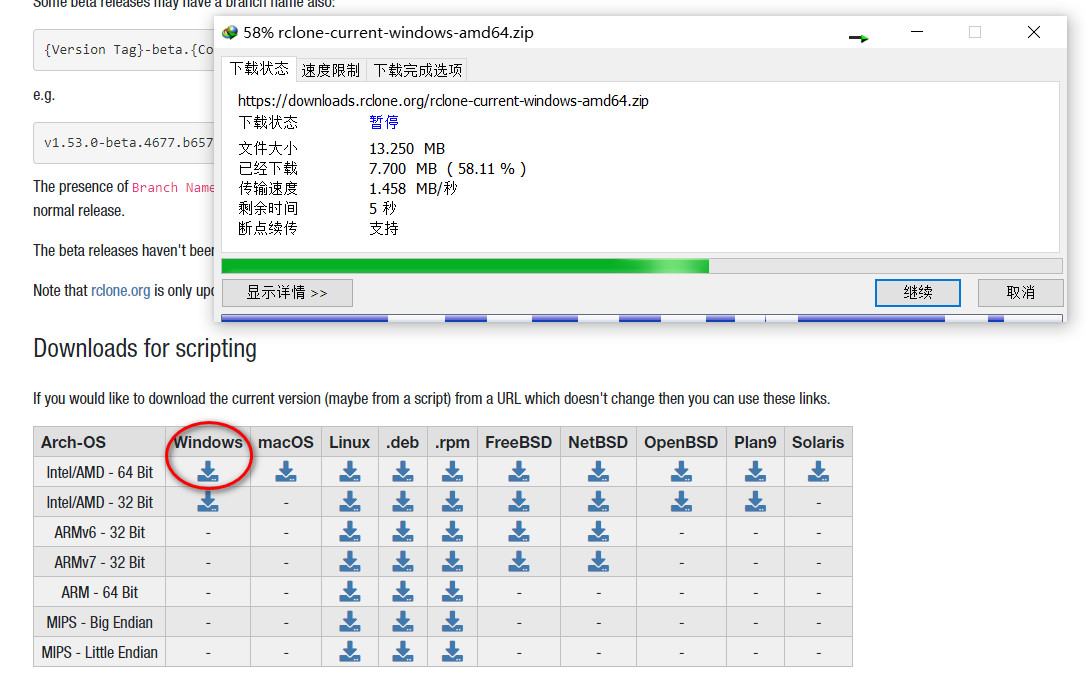The height and width of the screenshot is (690, 1092).
Task: Click the 暂停 download status value
Action: (x=384, y=122)
